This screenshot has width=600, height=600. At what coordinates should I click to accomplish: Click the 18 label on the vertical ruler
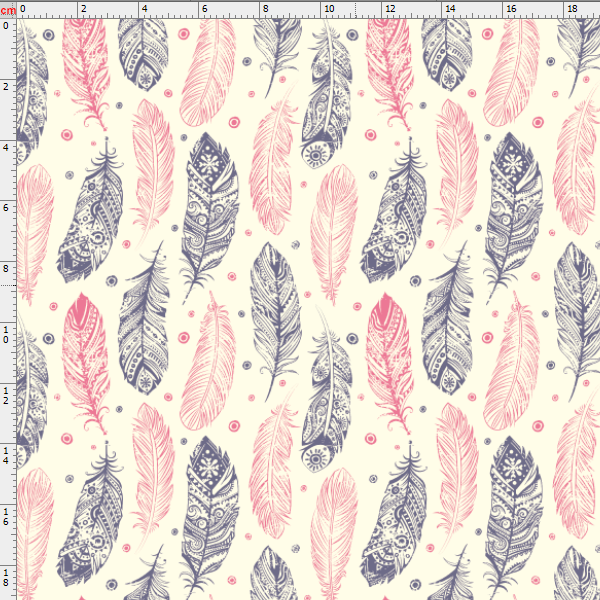click(5, 577)
